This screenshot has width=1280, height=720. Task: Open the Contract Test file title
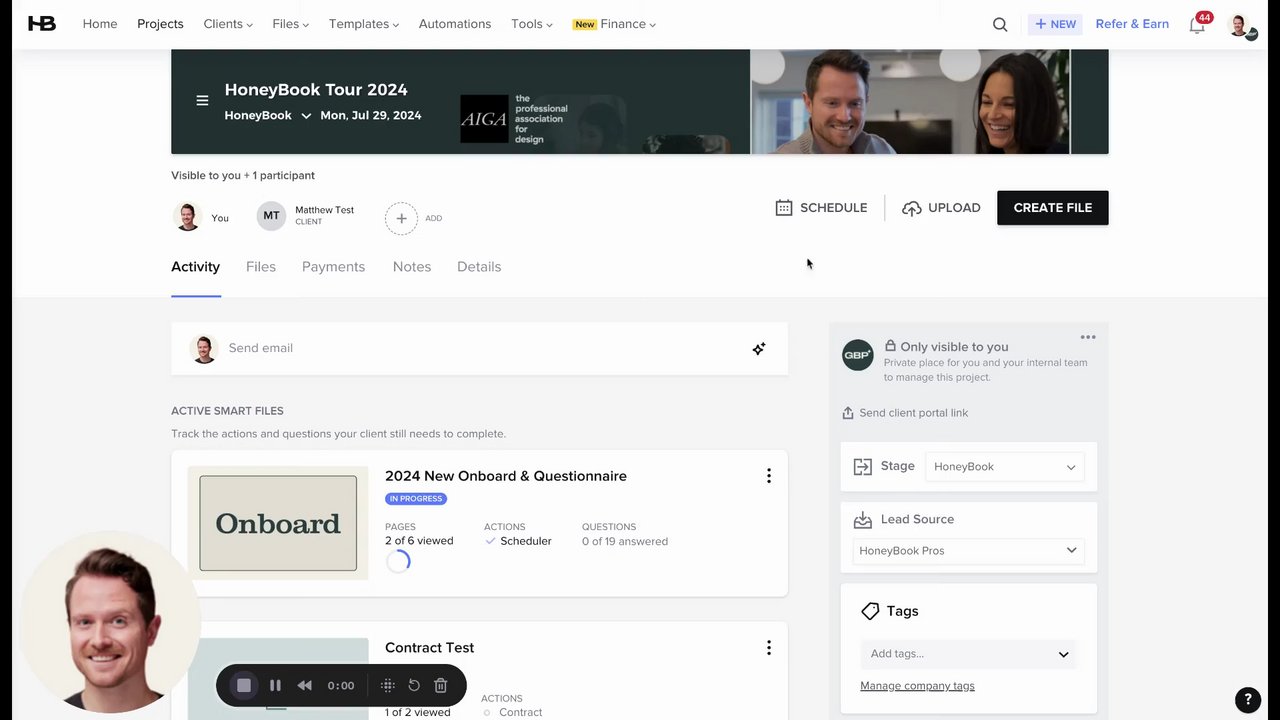[x=430, y=648]
